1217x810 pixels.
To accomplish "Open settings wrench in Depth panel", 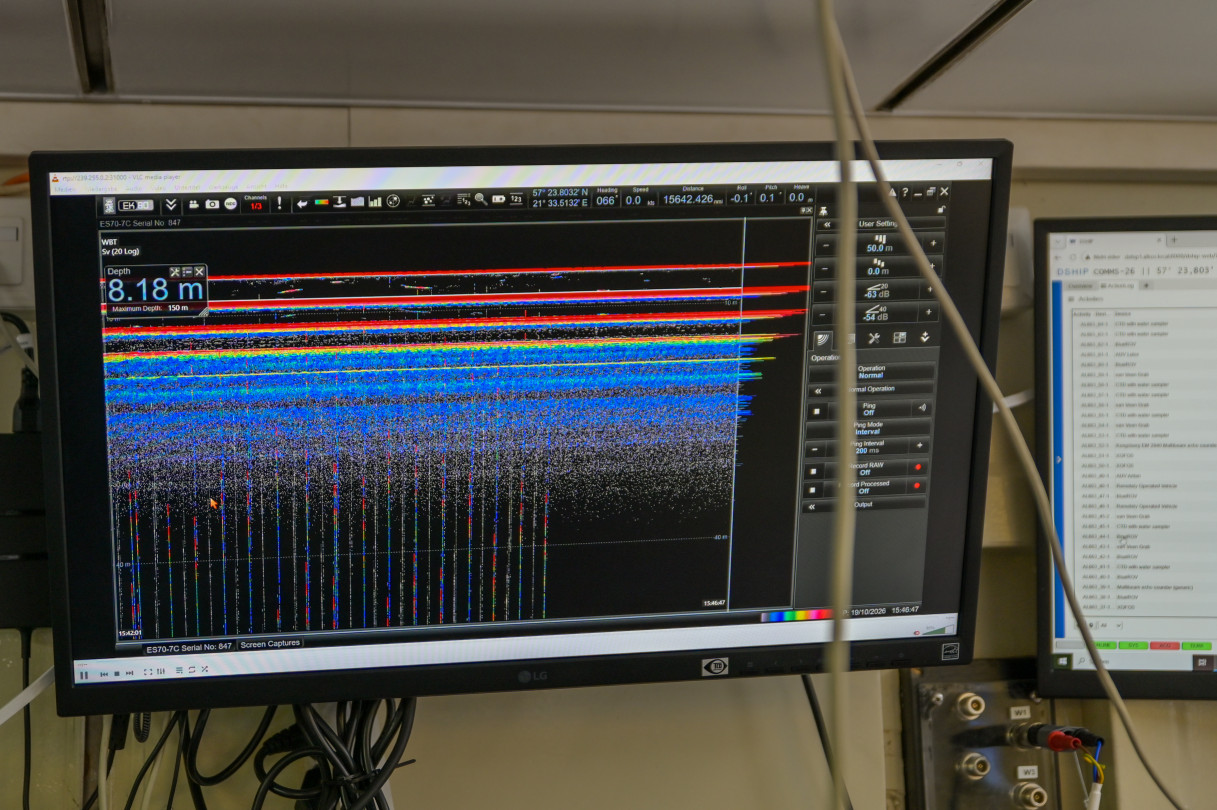I will point(175,272).
